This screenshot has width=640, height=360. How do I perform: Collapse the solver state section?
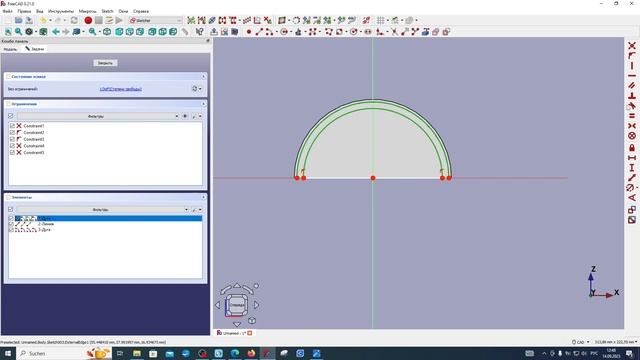tap(203, 76)
